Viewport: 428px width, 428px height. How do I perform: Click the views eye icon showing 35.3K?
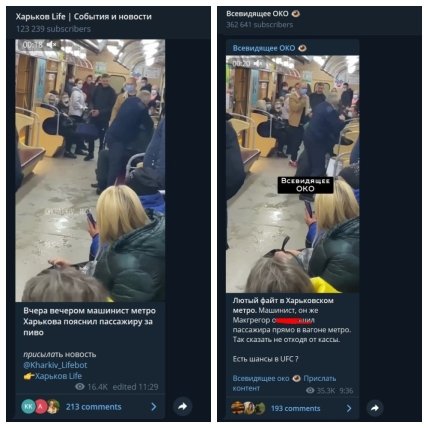310,390
